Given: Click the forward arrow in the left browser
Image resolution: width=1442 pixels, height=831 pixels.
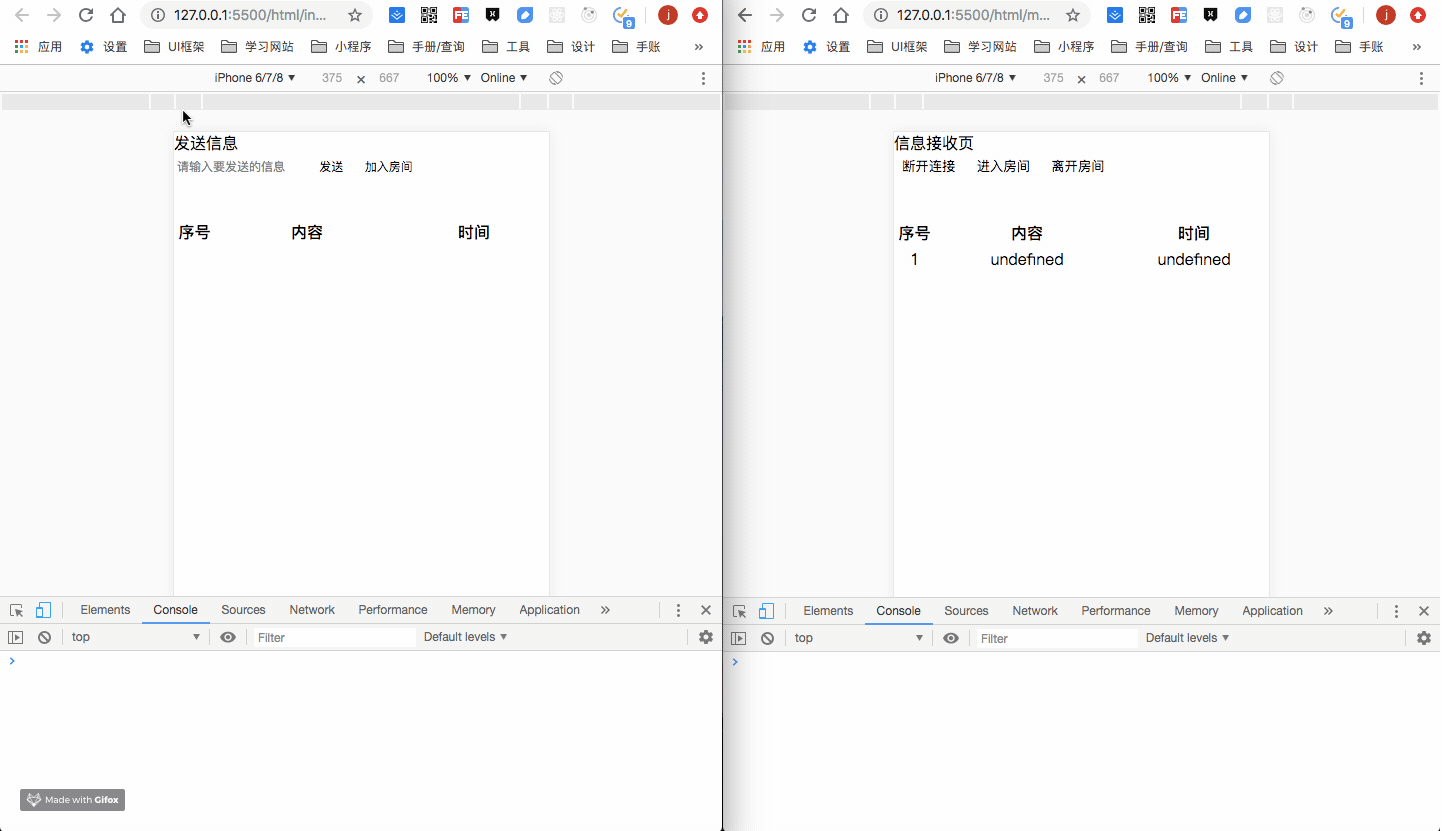Looking at the screenshot, I should coord(53,15).
